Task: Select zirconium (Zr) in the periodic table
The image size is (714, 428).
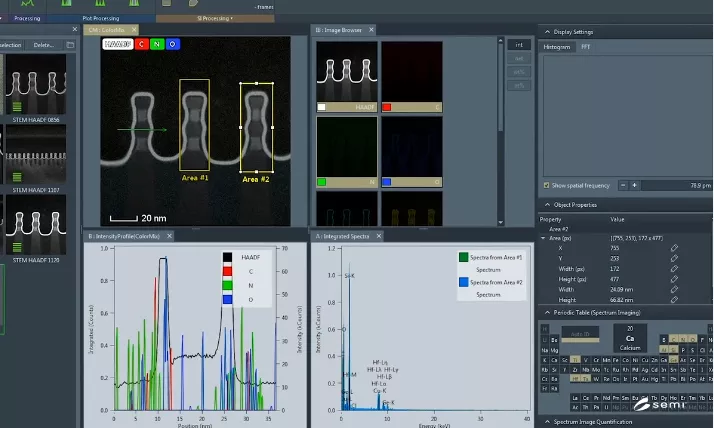Action: tap(575, 370)
